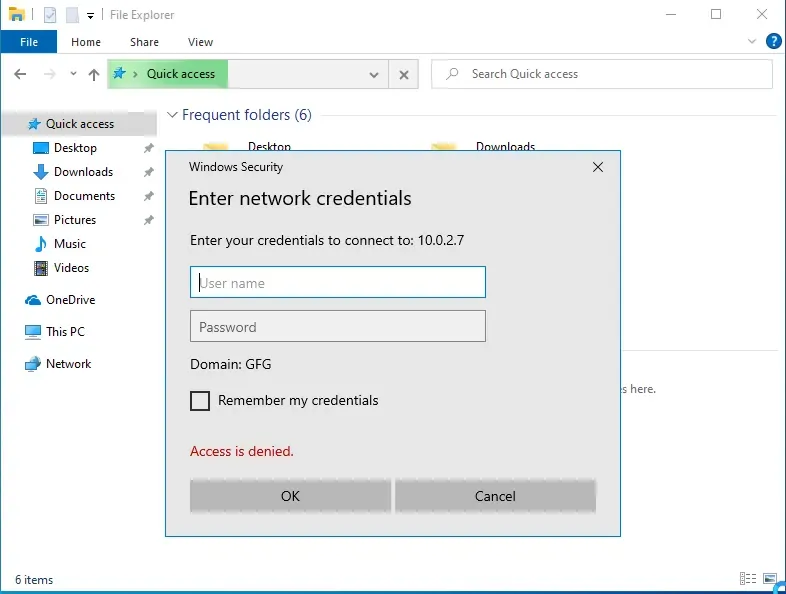
Task: Switch to details view icon in status bar
Action: 747,579
